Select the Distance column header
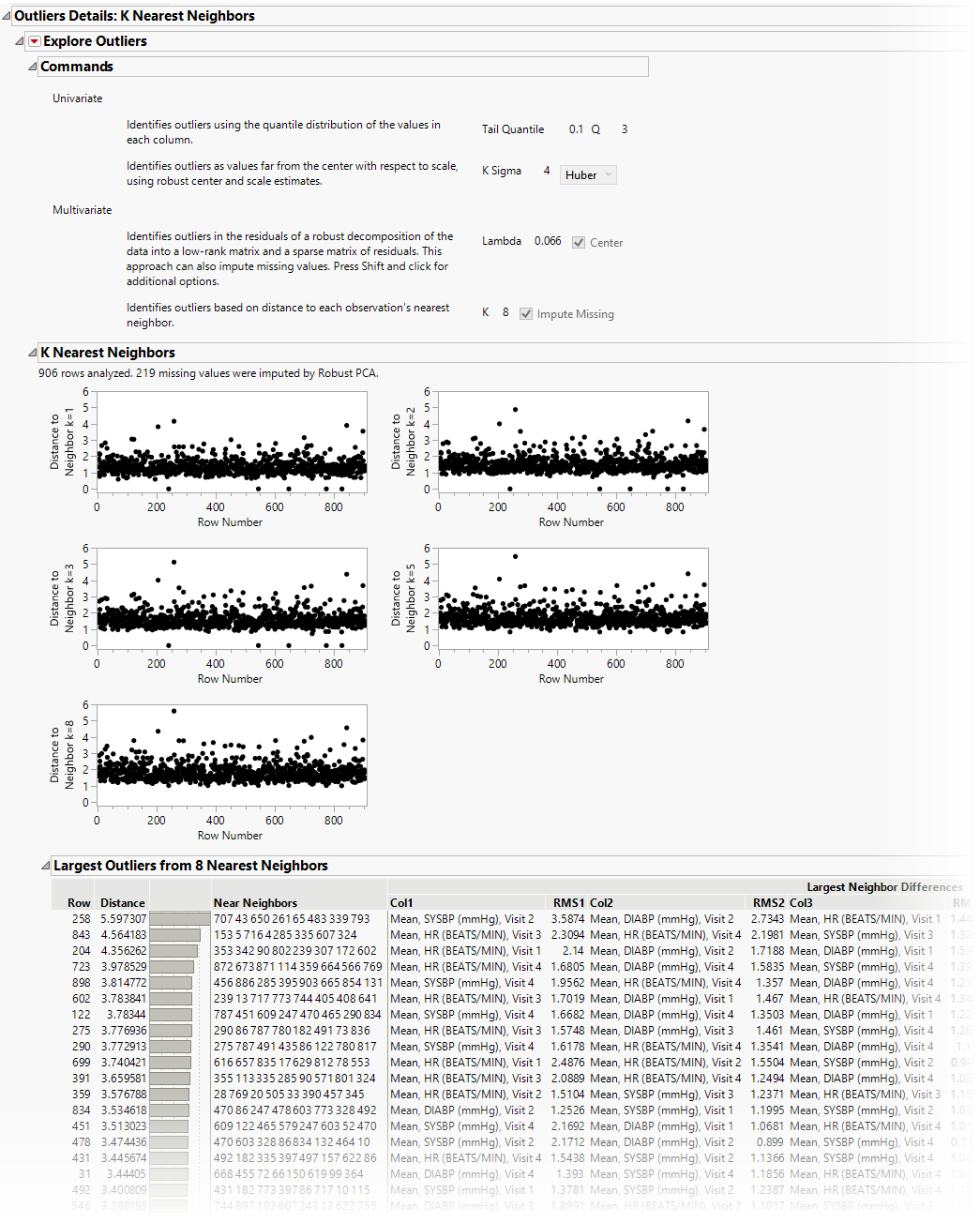The width and height of the screenshot is (980, 1223). [123, 903]
